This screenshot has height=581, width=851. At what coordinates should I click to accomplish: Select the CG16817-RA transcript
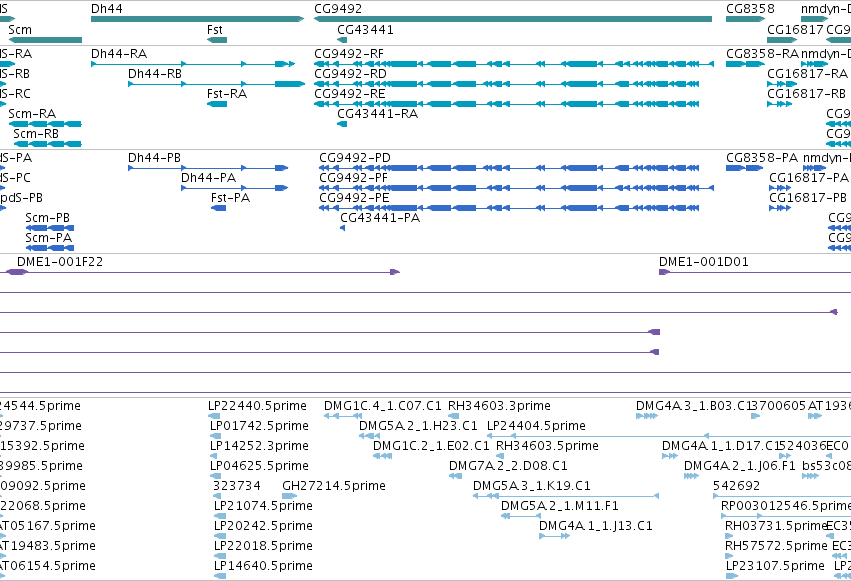782,85
